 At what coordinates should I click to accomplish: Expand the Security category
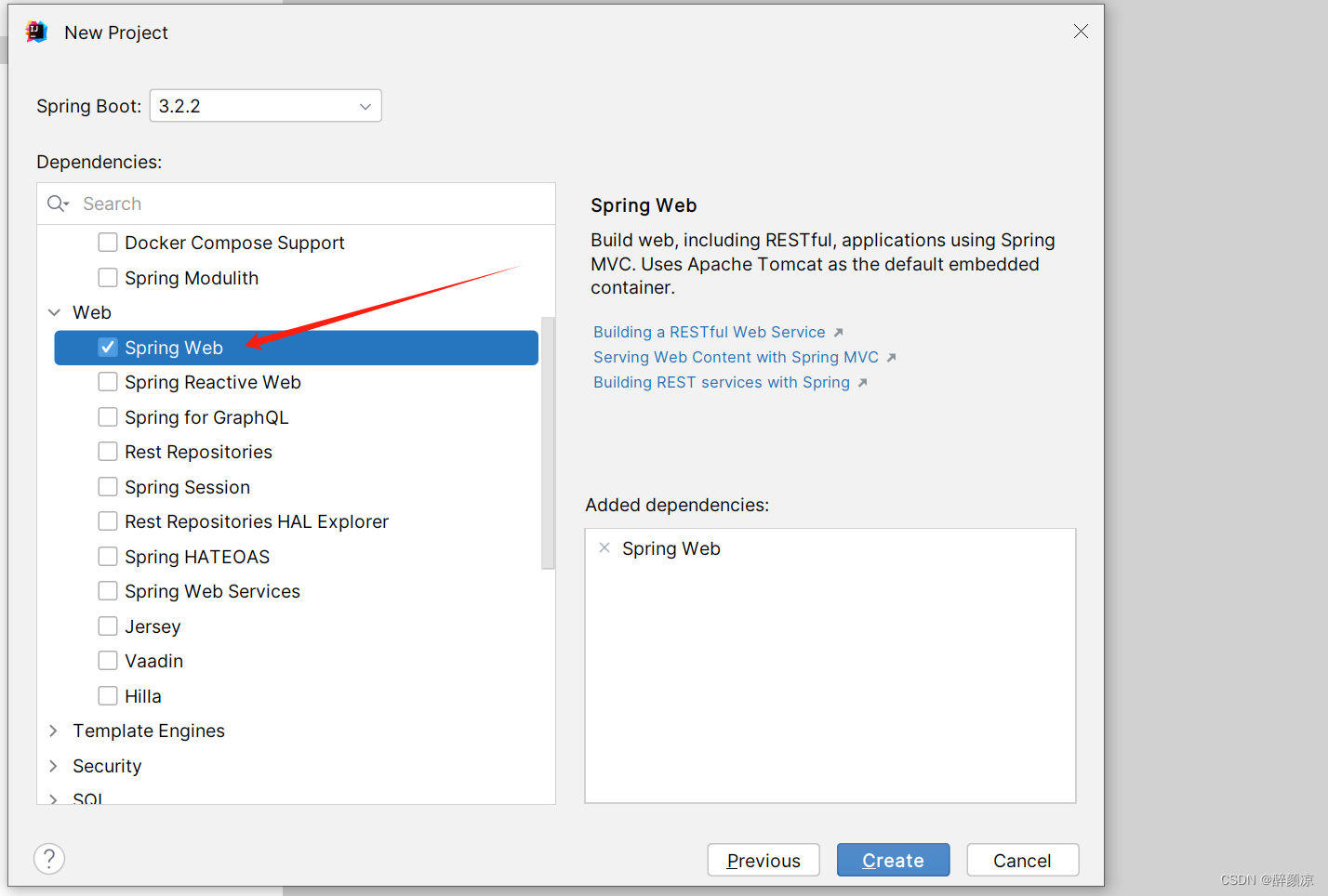click(54, 766)
